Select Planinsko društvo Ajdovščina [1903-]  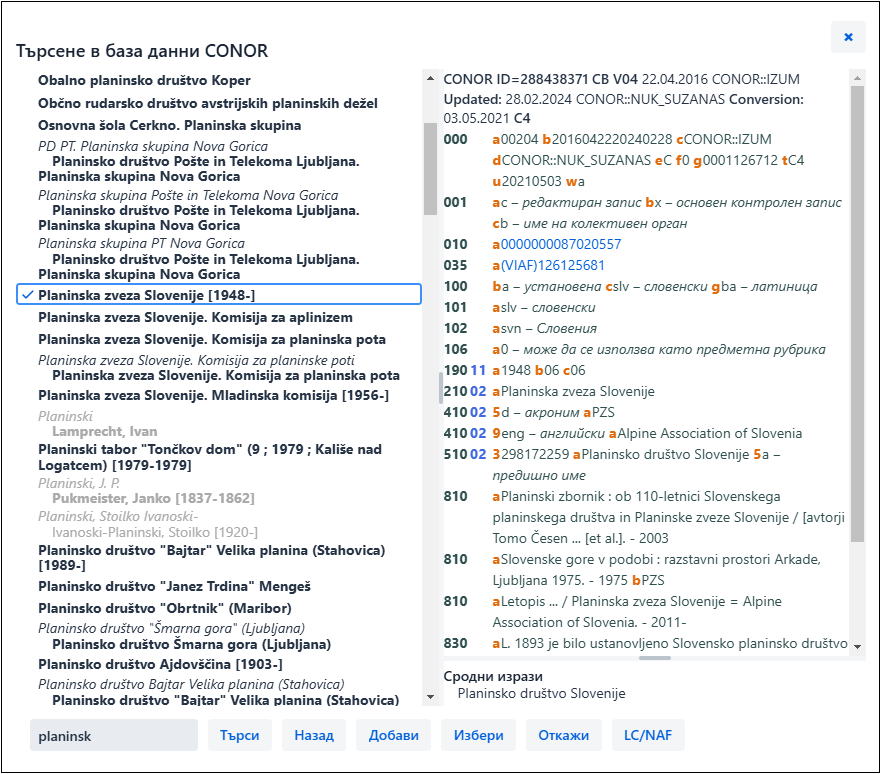pyautogui.click(x=160, y=664)
